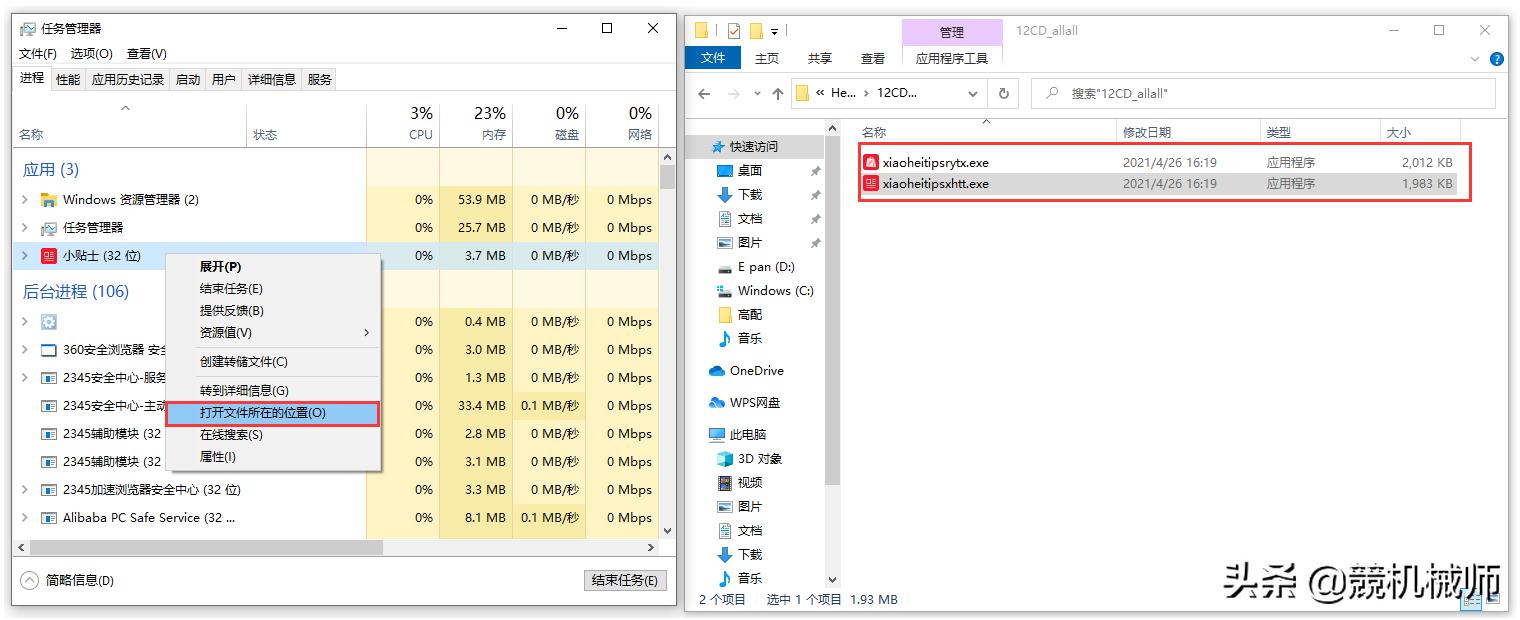
Task: Open the quick access toolbar customize dropdown
Action: (x=774, y=31)
